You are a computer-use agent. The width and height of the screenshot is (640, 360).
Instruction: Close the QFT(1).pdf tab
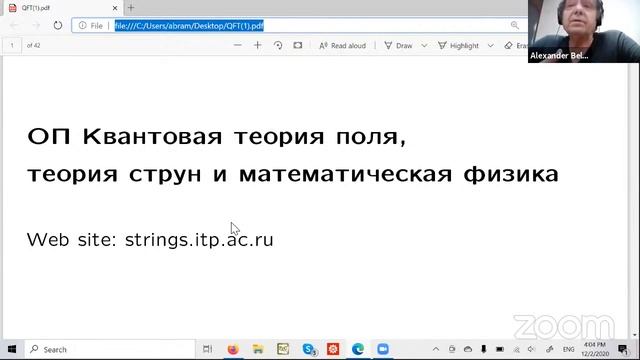[115, 8]
